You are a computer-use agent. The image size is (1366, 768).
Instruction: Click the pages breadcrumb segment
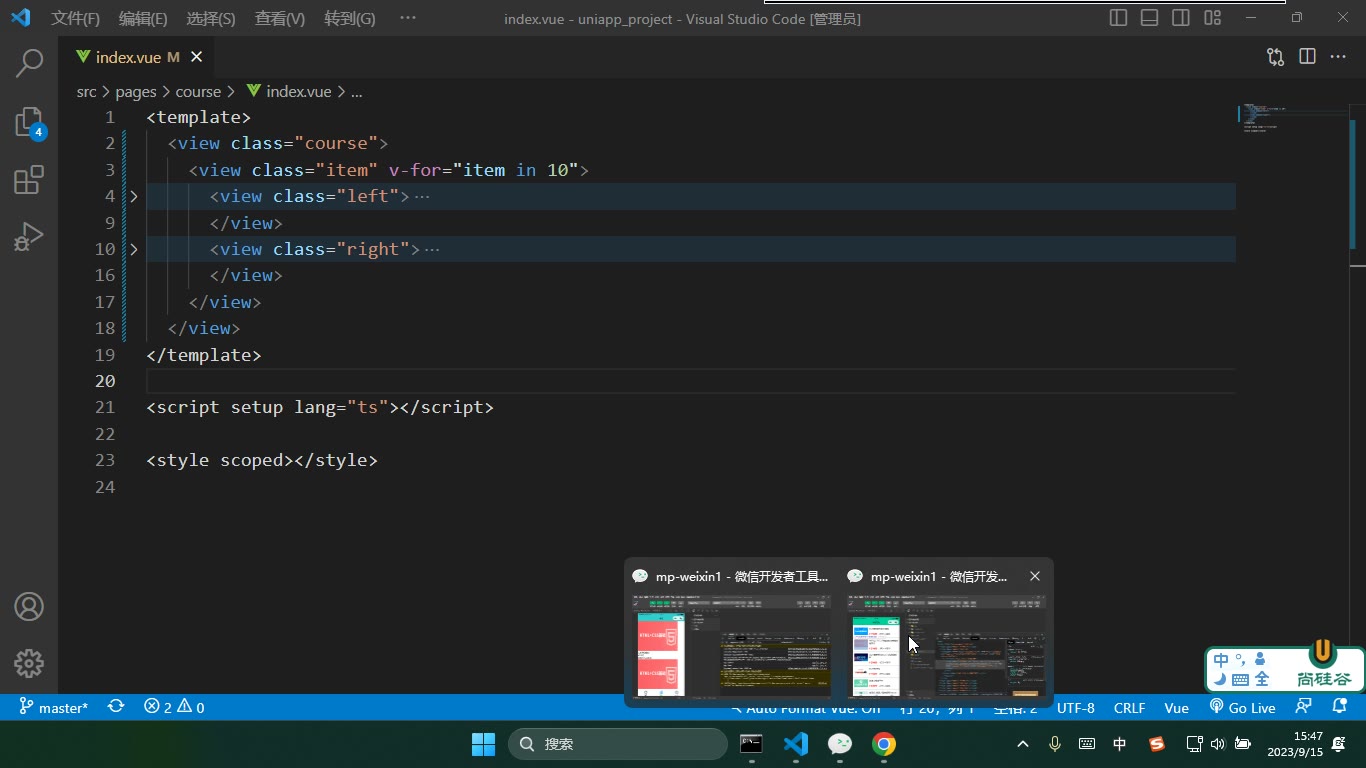tap(136, 91)
